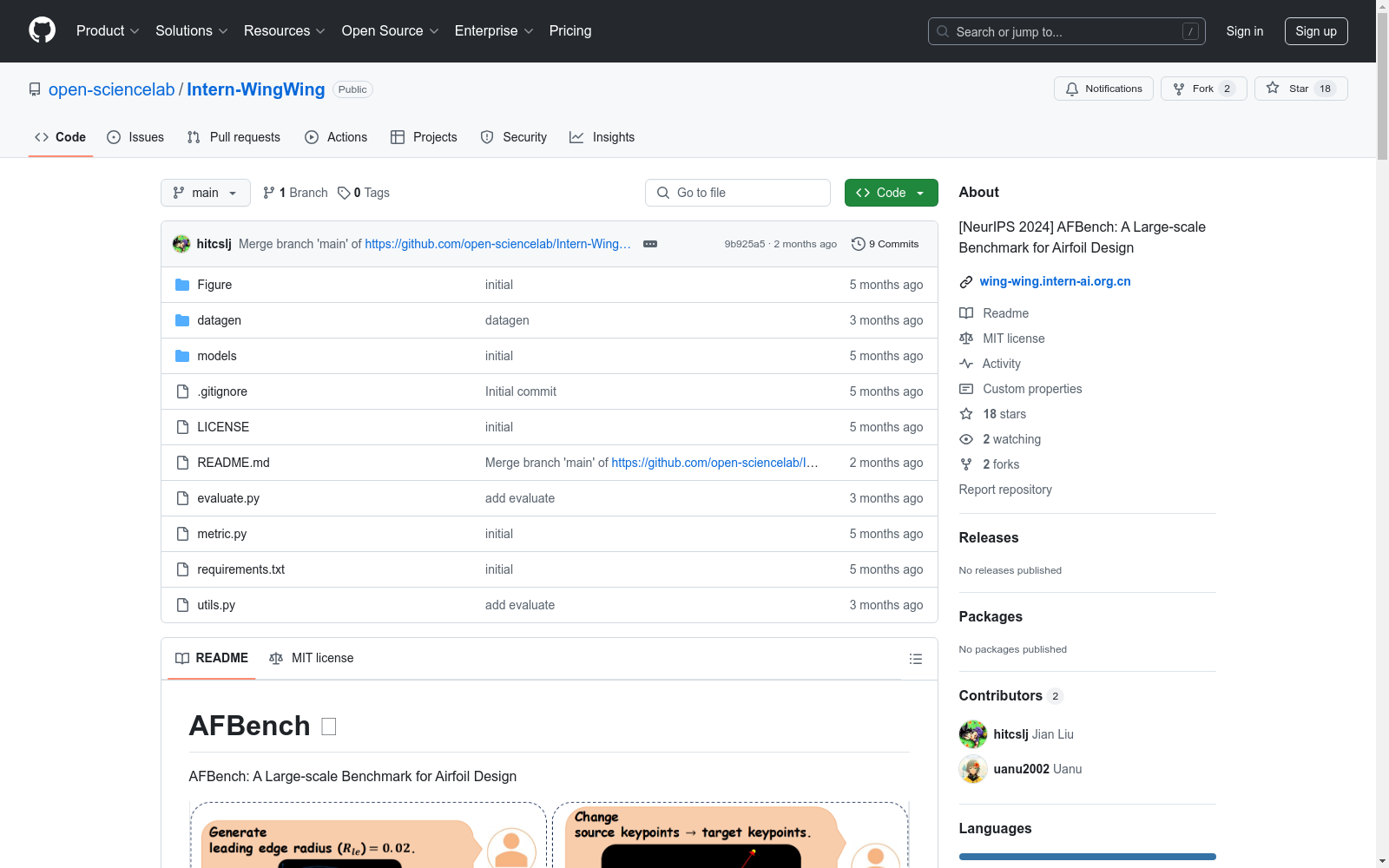Viewport: 1389px width, 868px height.
Task: Open contributor hitcslj Jian Liu profile
Action: [1033, 734]
